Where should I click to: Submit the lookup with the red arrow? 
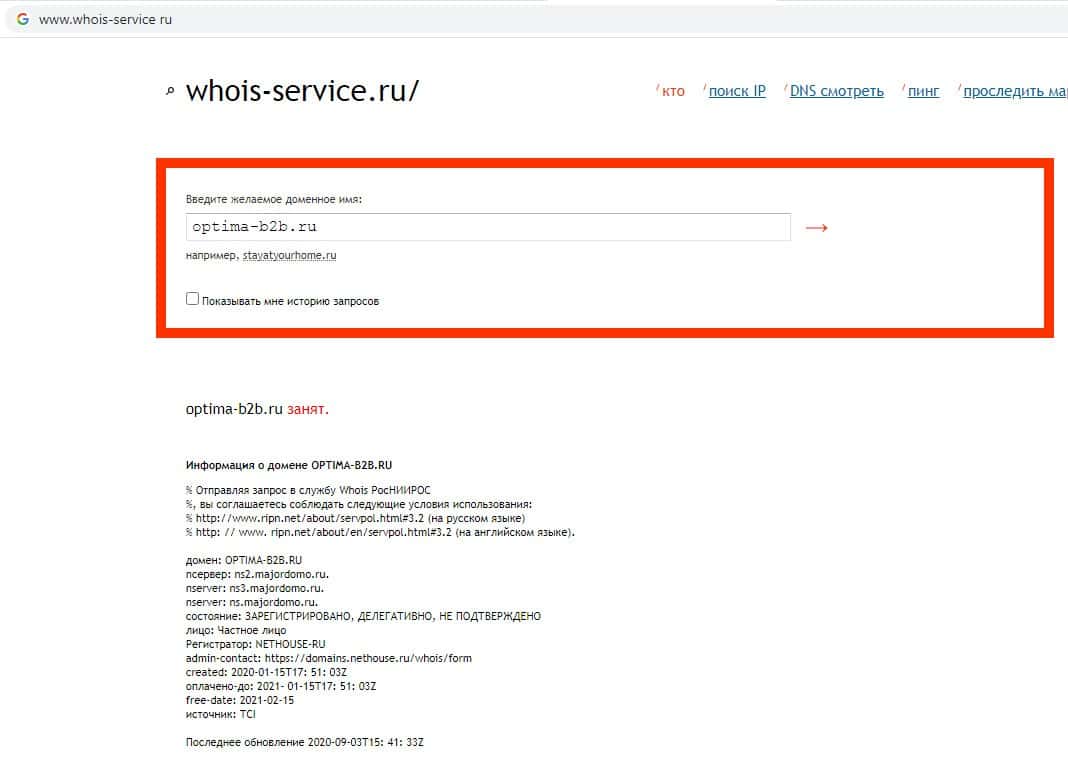point(816,228)
